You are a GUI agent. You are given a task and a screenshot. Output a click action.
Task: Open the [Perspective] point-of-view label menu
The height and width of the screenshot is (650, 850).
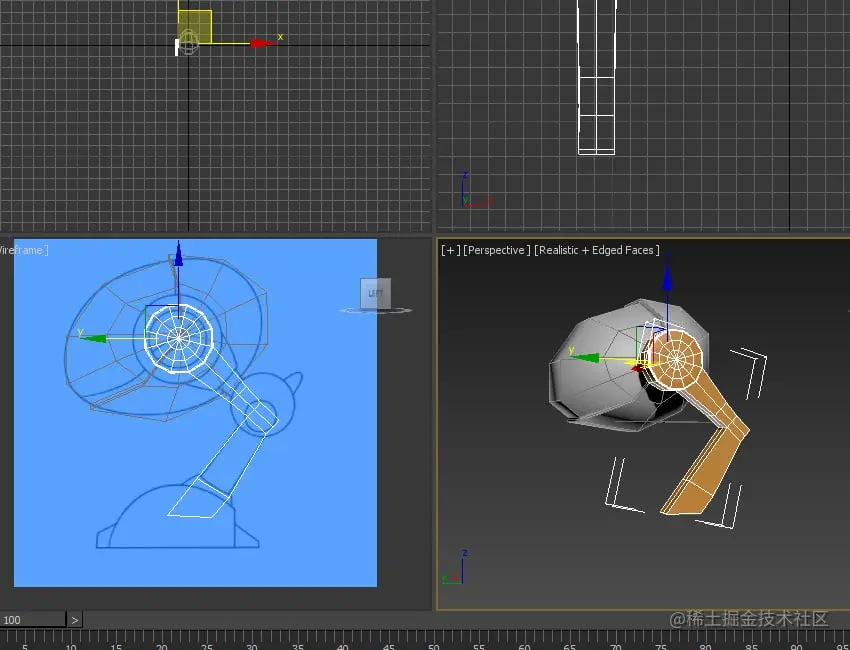(x=497, y=250)
